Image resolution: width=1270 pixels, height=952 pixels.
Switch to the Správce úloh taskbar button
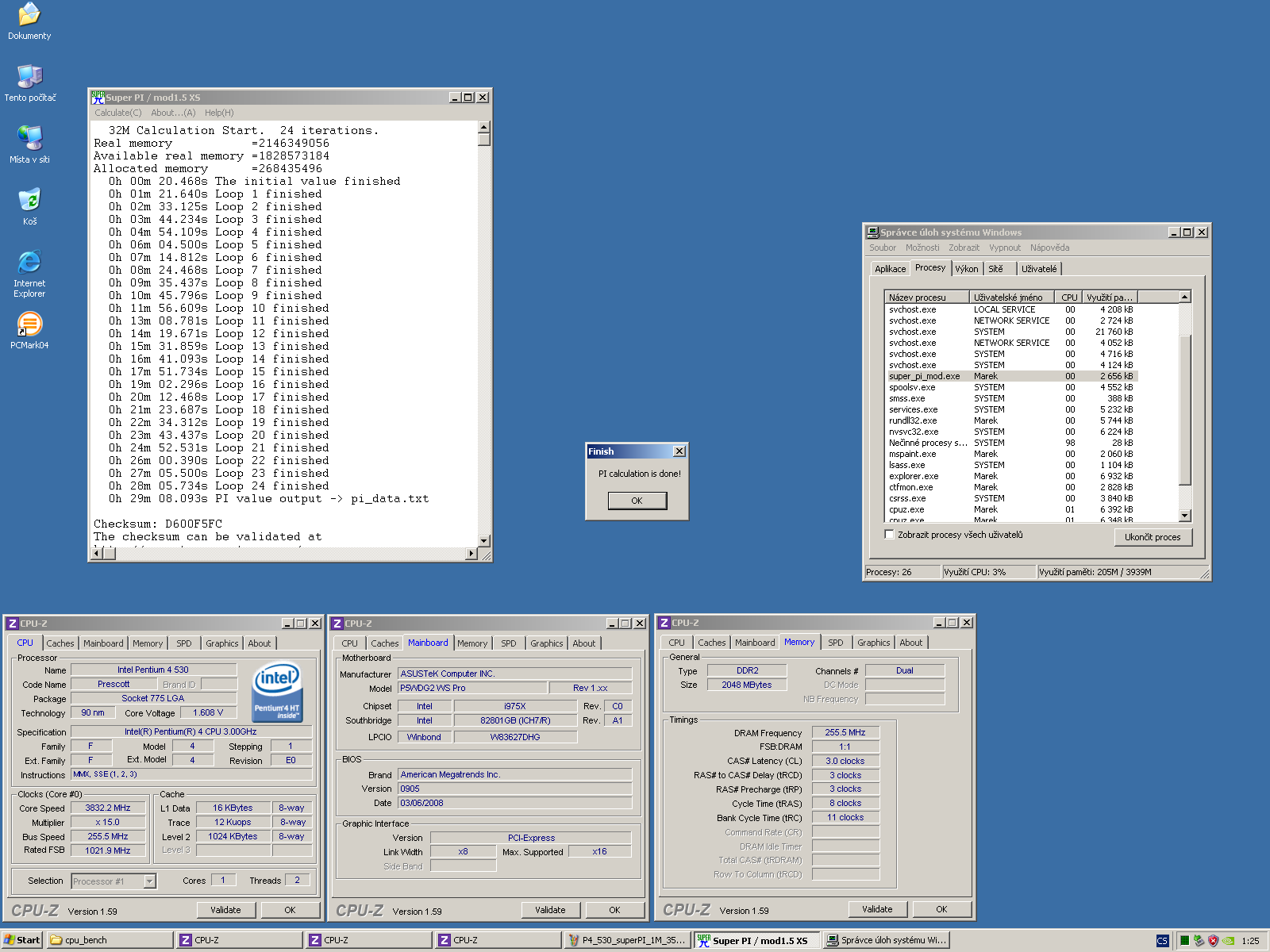coord(887,940)
